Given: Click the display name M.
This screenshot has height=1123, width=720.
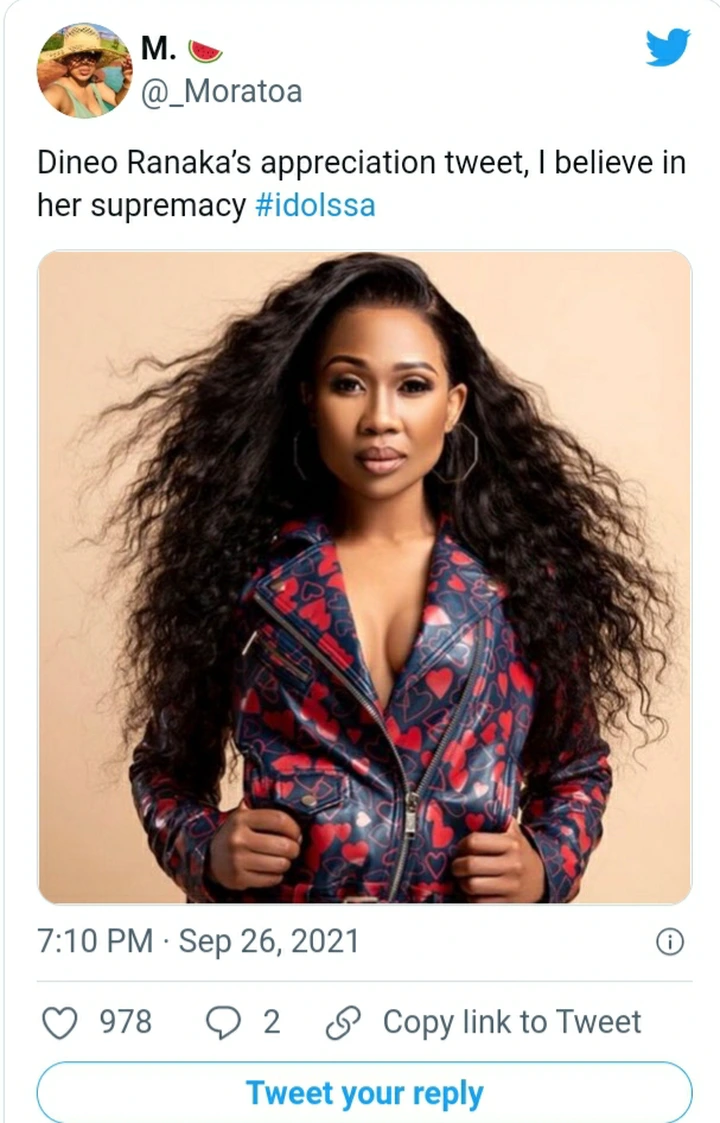Looking at the screenshot, I should [x=159, y=49].
